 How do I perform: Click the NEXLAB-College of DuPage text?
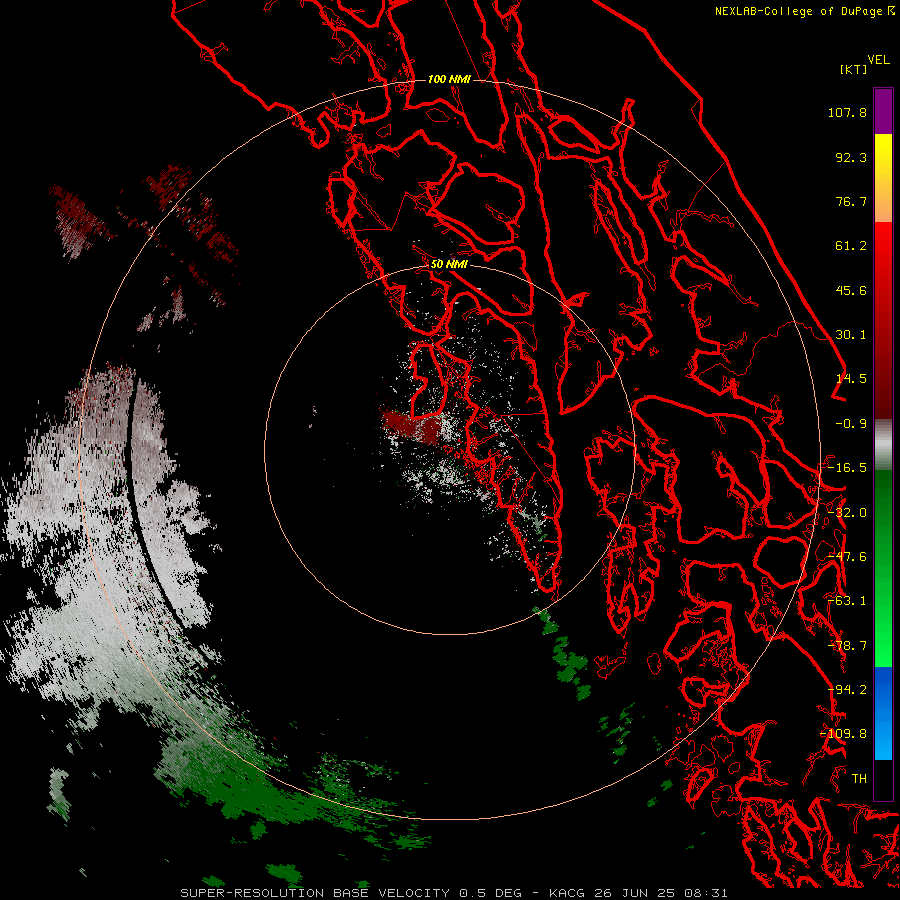click(798, 11)
